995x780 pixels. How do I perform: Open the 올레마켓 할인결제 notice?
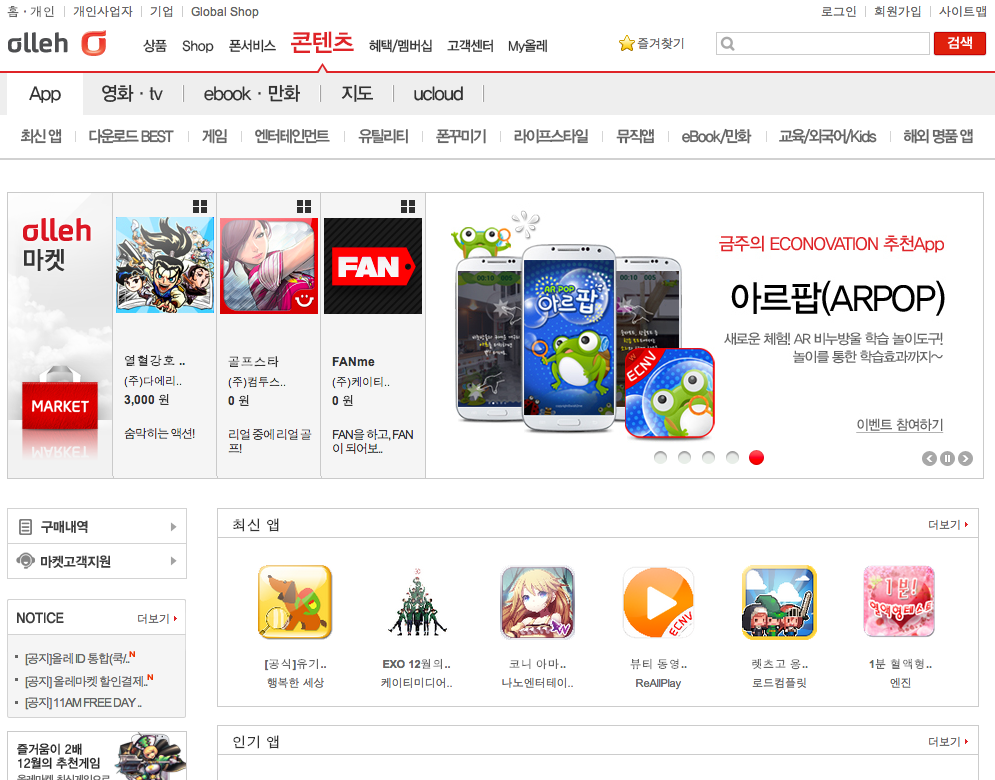click(x=88, y=682)
